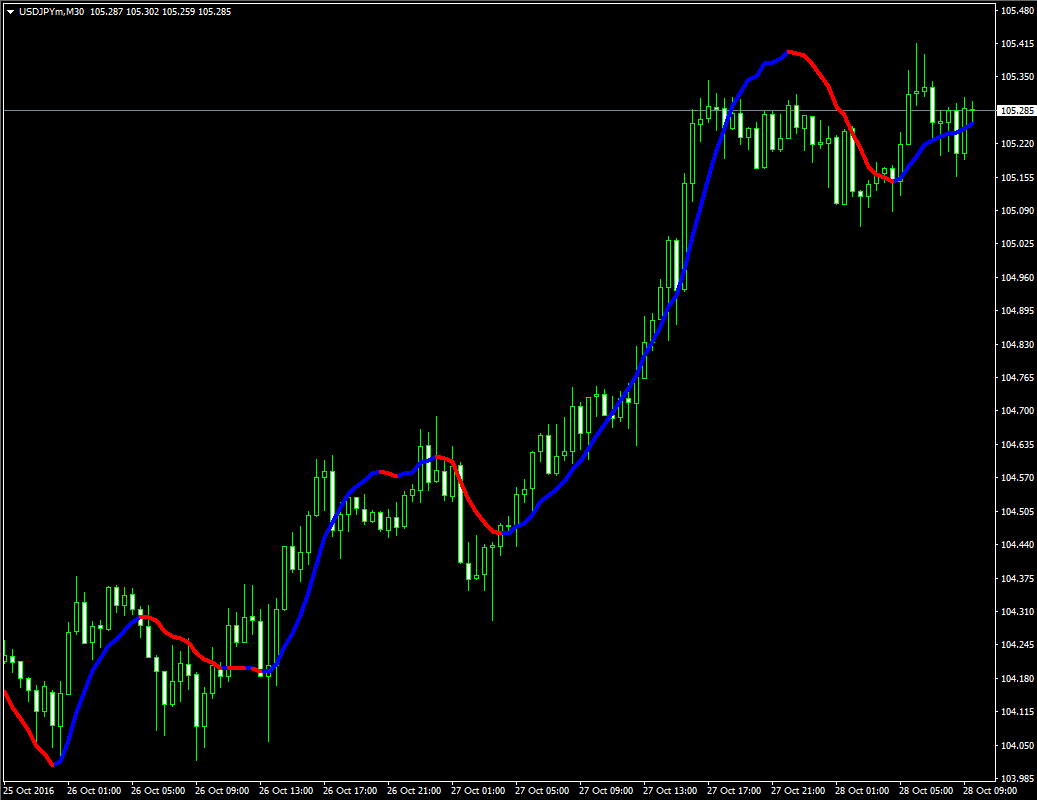This screenshot has width=1037, height=800.
Task: Click the high value 105.302 in chart header
Action: point(143,12)
